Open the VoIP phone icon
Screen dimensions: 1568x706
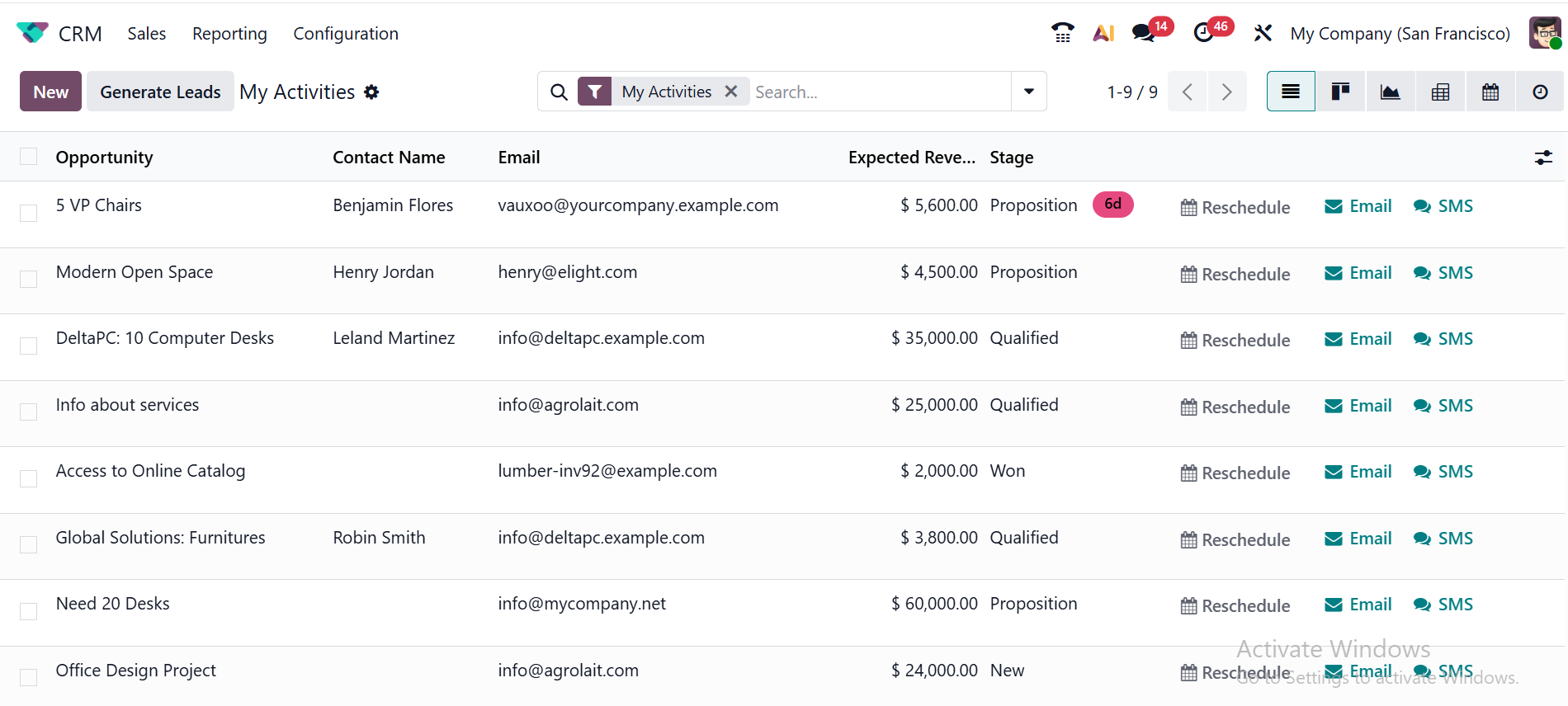[x=1062, y=33]
